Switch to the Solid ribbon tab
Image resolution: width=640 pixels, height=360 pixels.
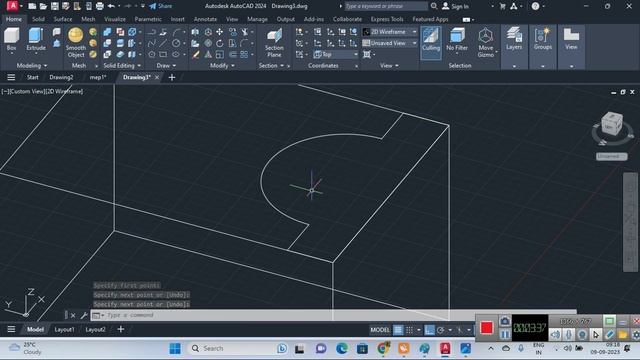pos(38,19)
